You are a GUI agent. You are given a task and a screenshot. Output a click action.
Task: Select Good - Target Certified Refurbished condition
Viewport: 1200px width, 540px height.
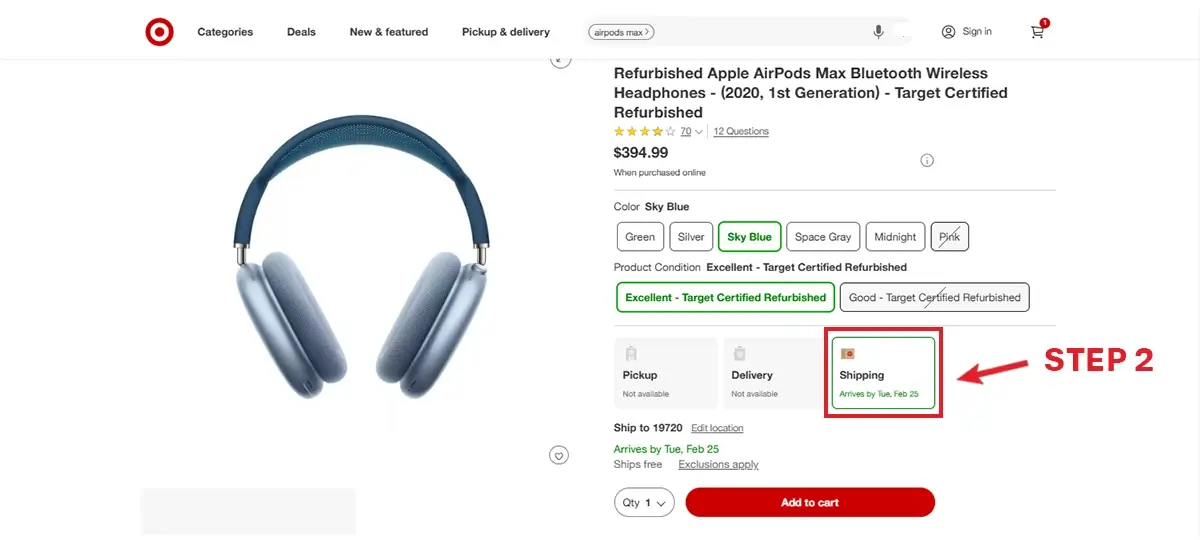pos(934,297)
